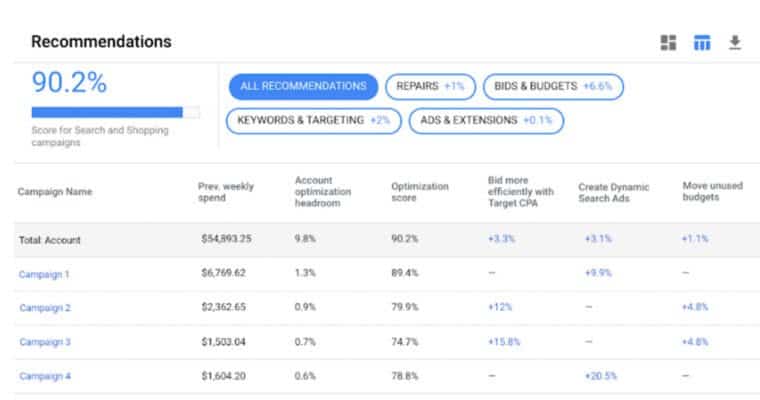Filter by Keywords & Targeting

coord(314,121)
